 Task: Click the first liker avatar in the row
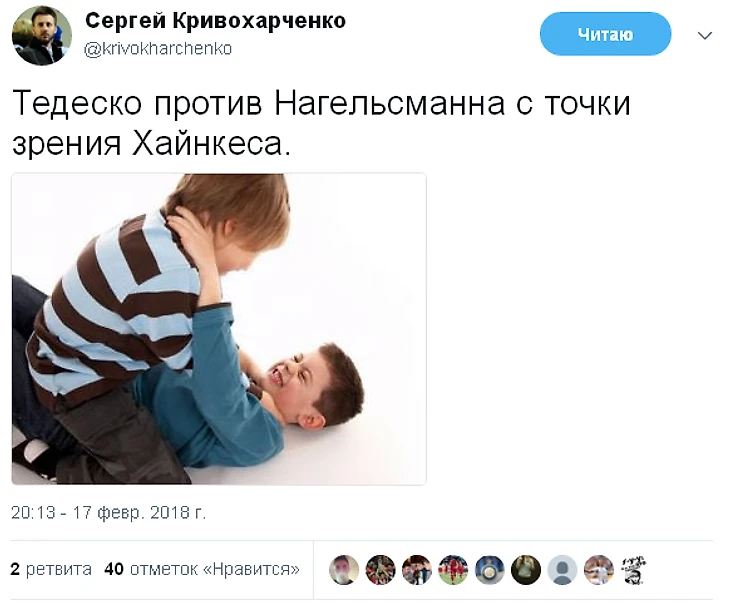(x=344, y=570)
